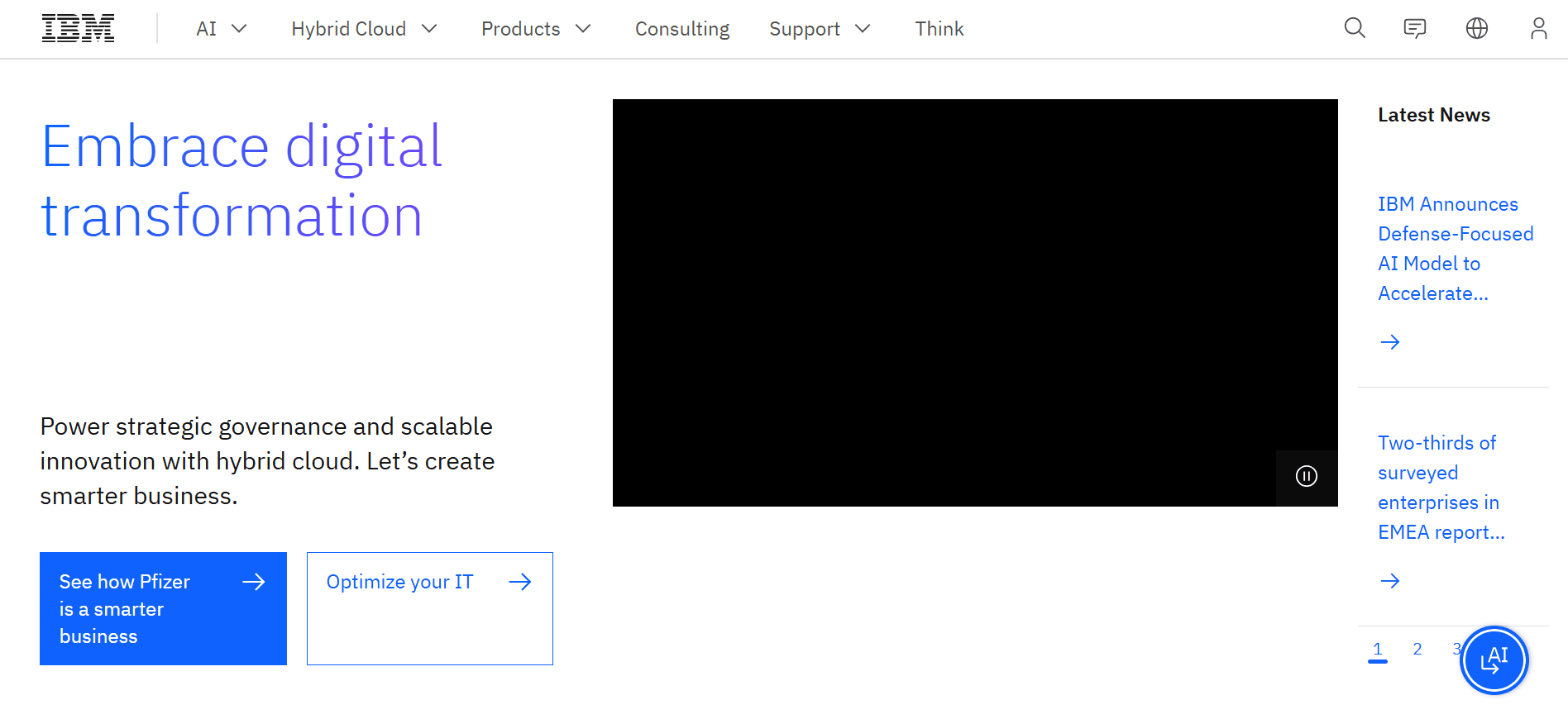1568x719 pixels.
Task: Open the chat contact icon
Action: click(1415, 29)
